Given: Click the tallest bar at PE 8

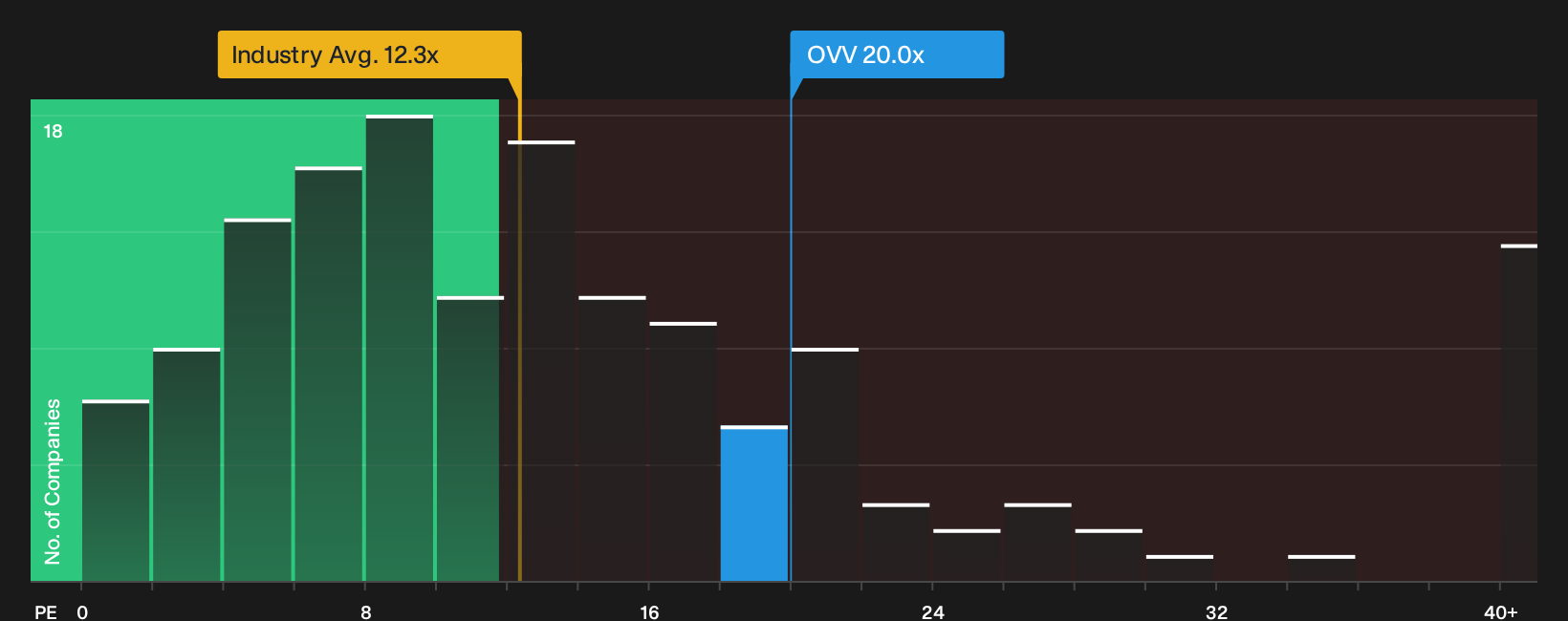Looking at the screenshot, I should (x=400, y=348).
